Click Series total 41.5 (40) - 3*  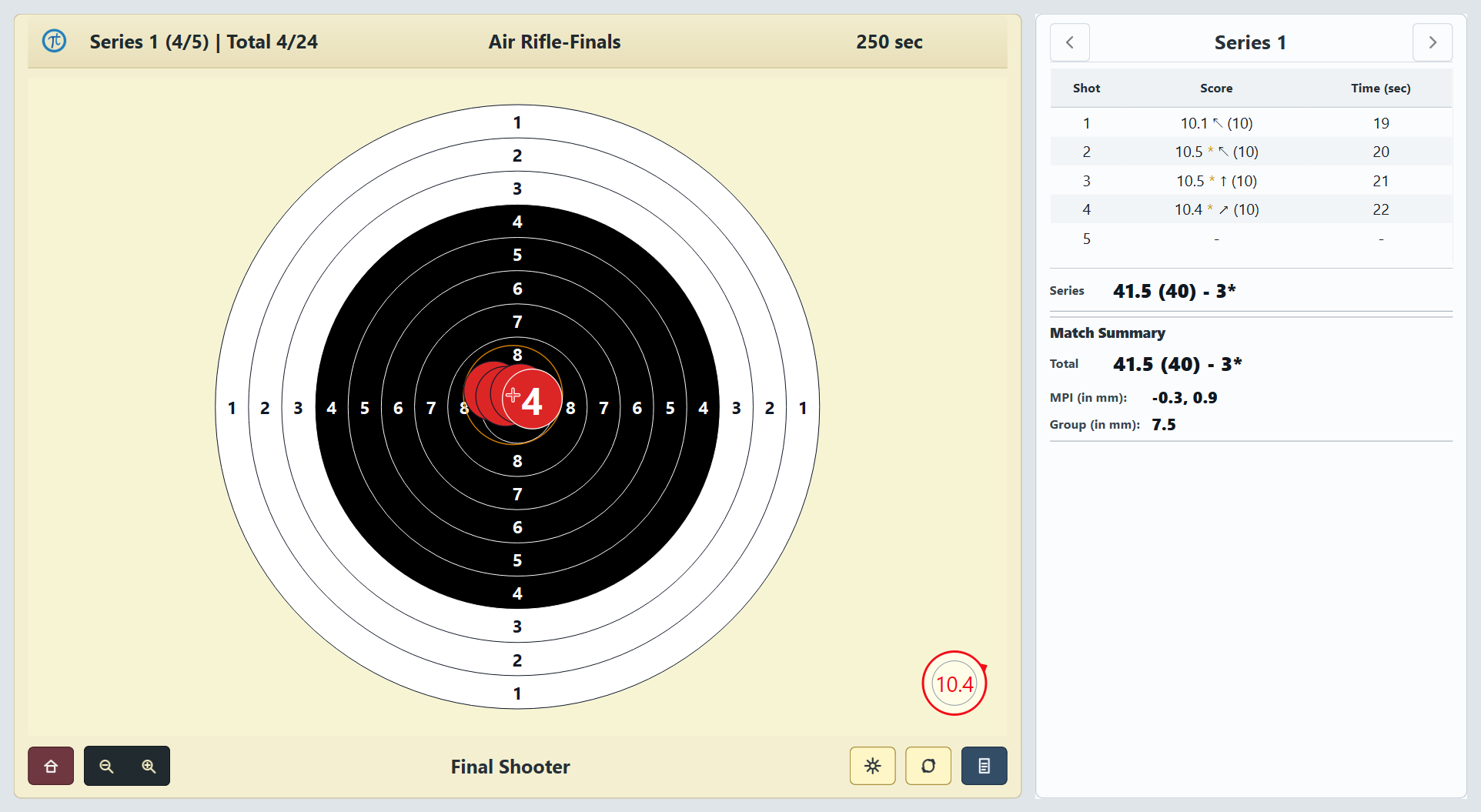click(1174, 291)
